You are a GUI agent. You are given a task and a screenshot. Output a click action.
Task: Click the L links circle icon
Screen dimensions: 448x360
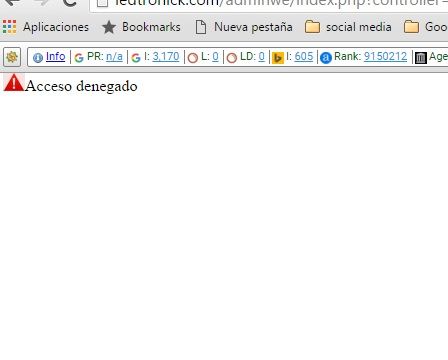[193, 58]
